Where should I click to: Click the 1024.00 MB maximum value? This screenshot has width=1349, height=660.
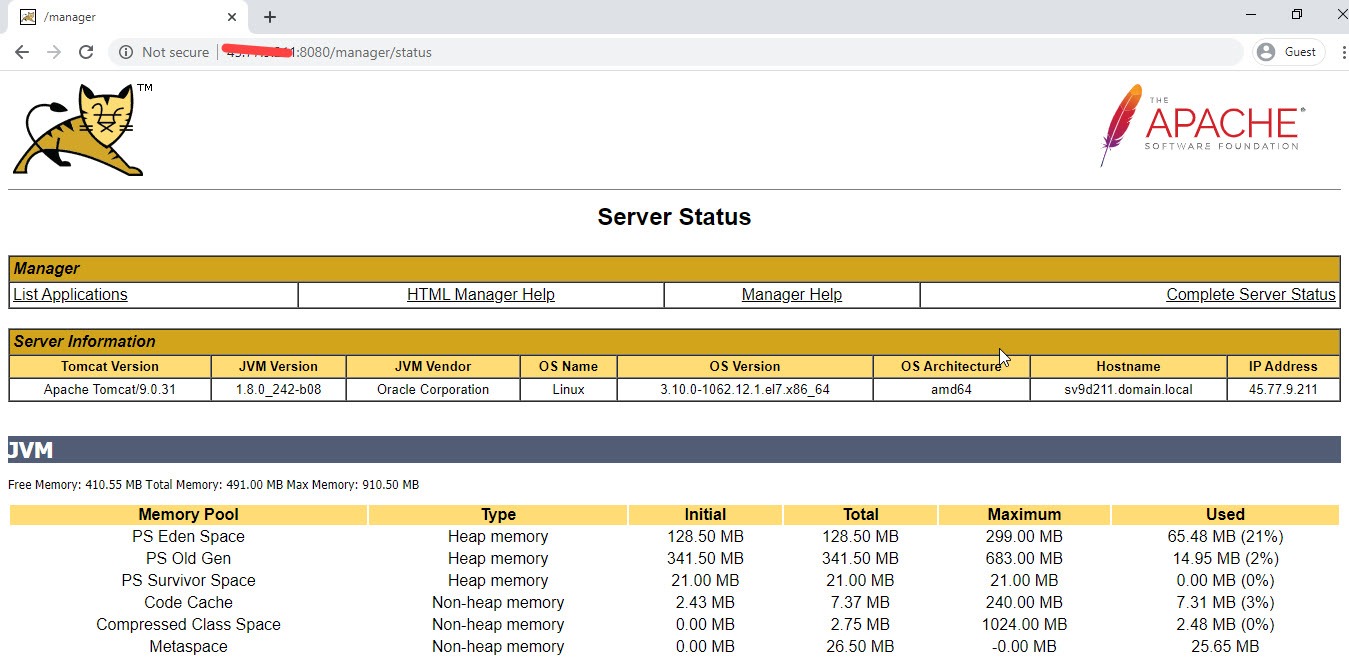pyautogui.click(x=1024, y=625)
